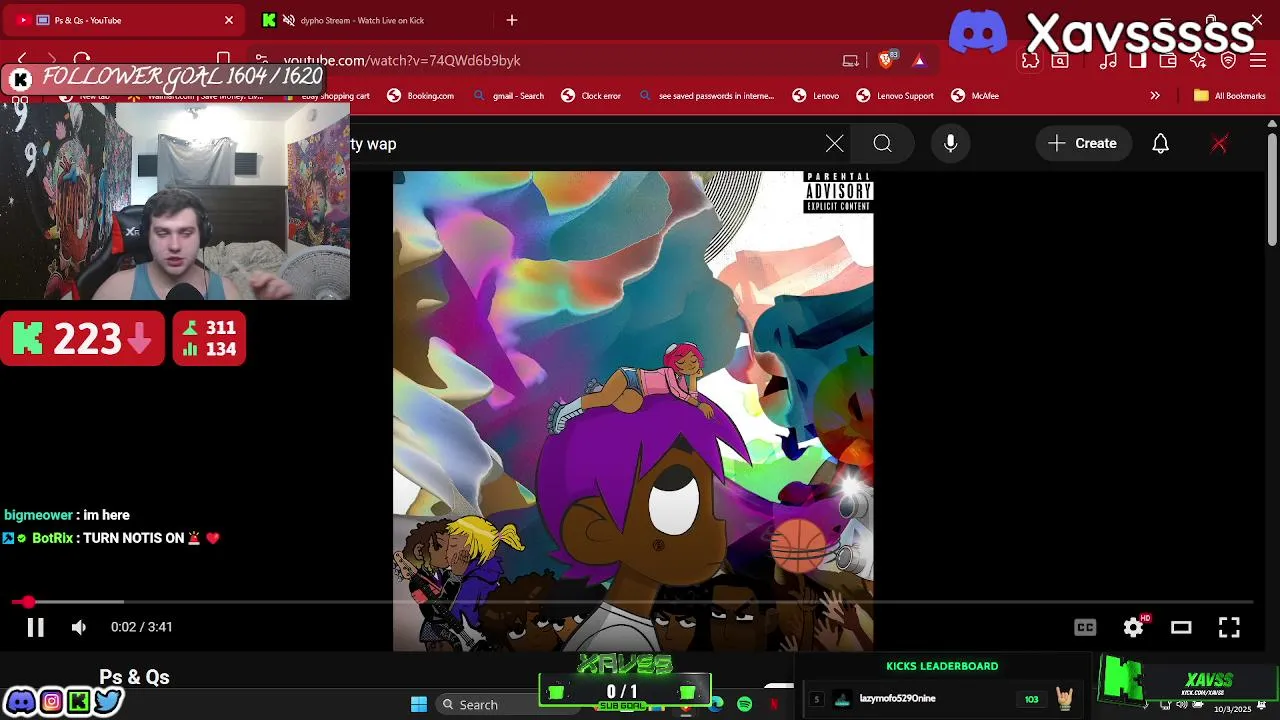Screen dimensions: 1280x720
Task: Open the gmail - Search bookmark
Action: 508,96
